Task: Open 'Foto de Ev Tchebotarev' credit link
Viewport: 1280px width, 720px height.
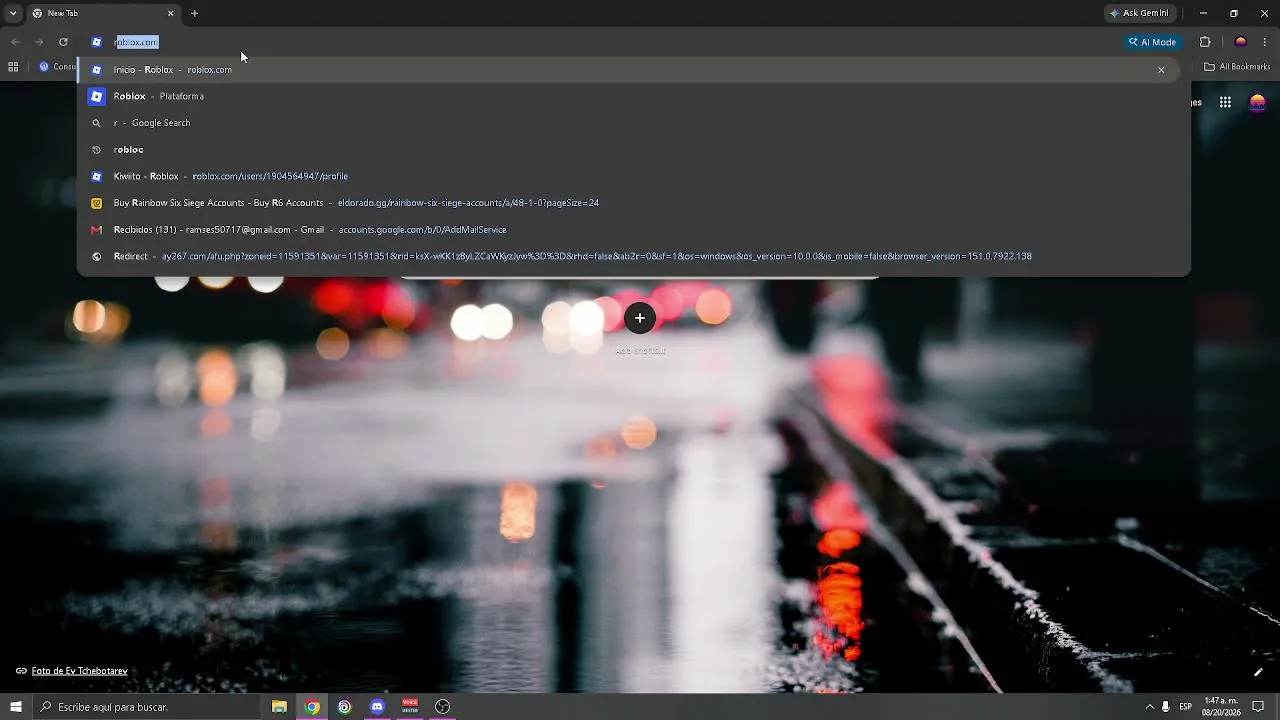Action: [79, 671]
